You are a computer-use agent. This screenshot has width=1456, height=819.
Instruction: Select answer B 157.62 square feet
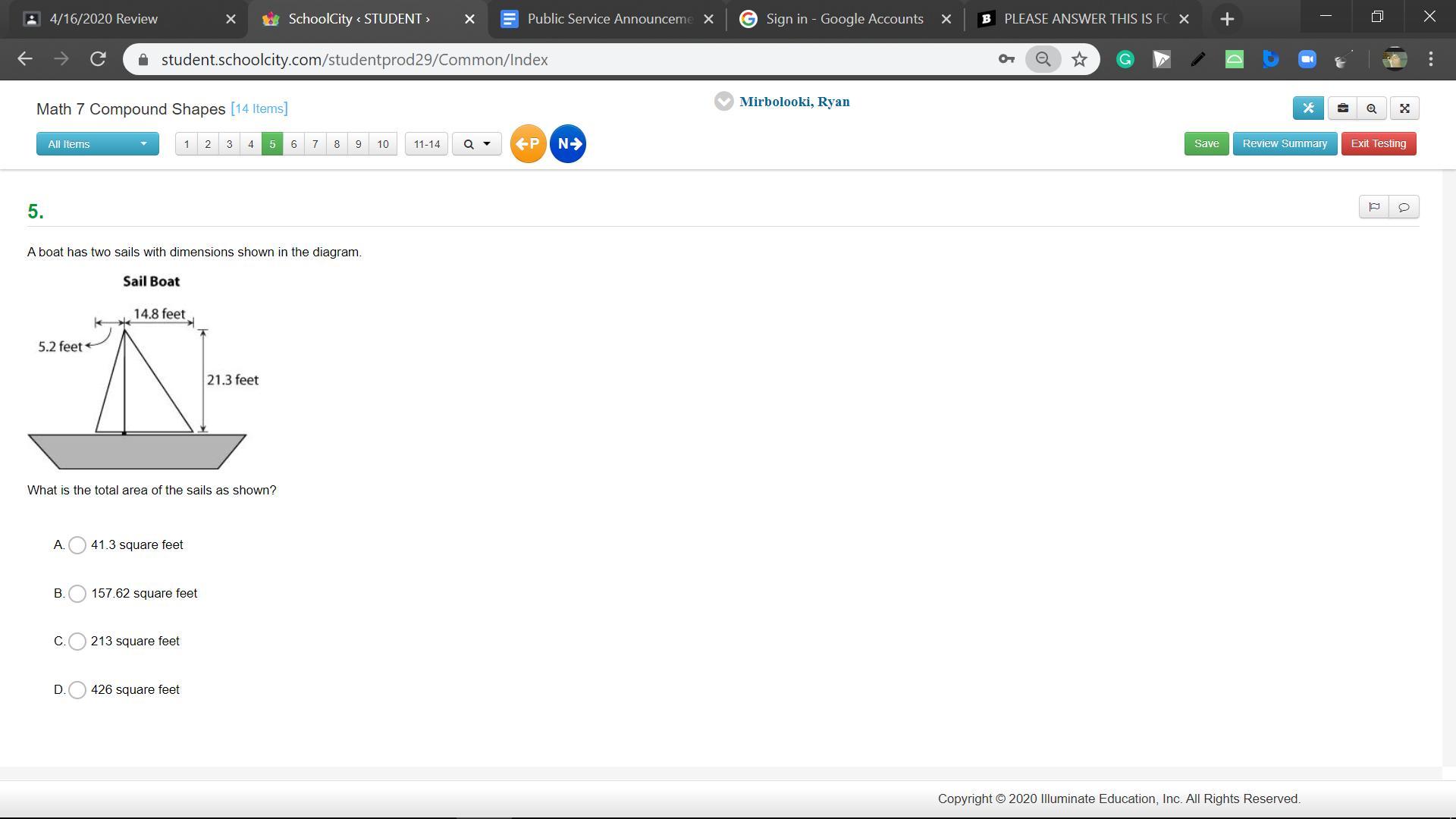coord(77,594)
